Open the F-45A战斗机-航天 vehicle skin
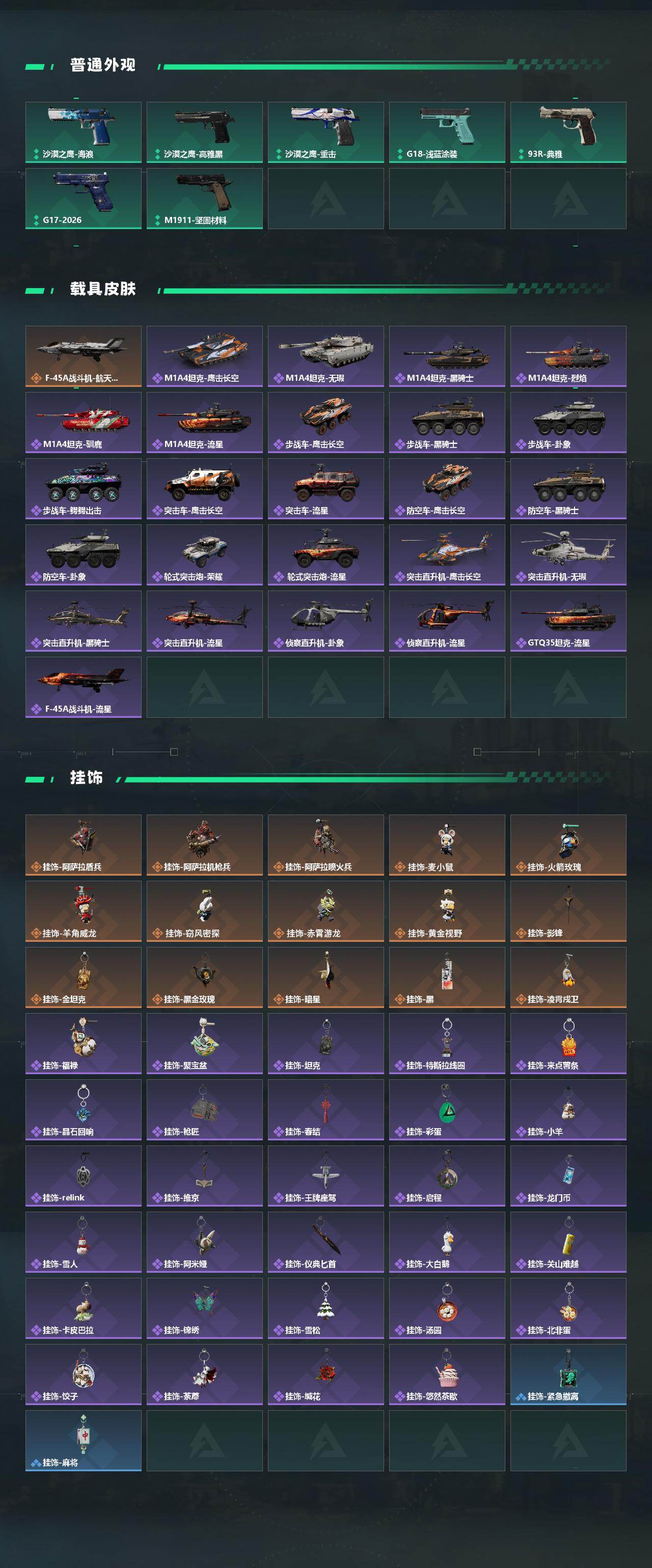 tap(84, 356)
